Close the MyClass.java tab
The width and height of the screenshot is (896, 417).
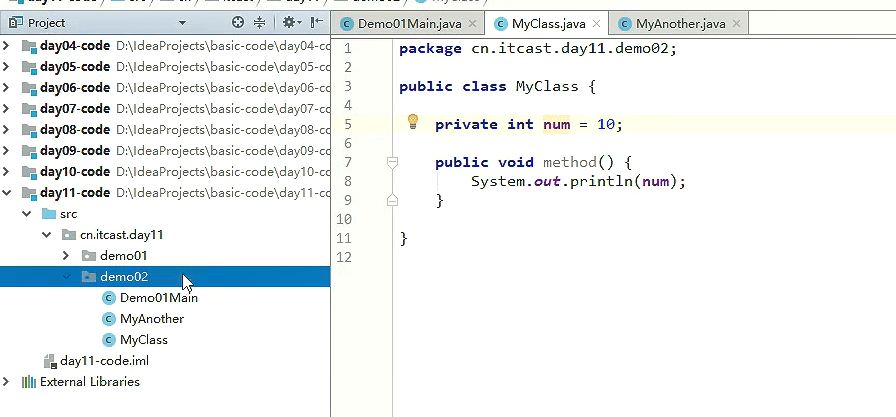tap(596, 24)
